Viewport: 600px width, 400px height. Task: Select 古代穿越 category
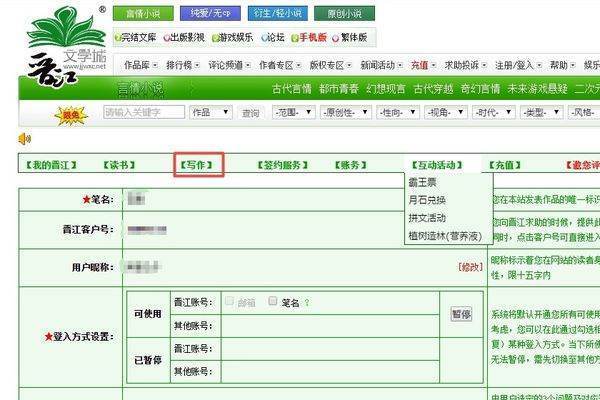point(433,89)
